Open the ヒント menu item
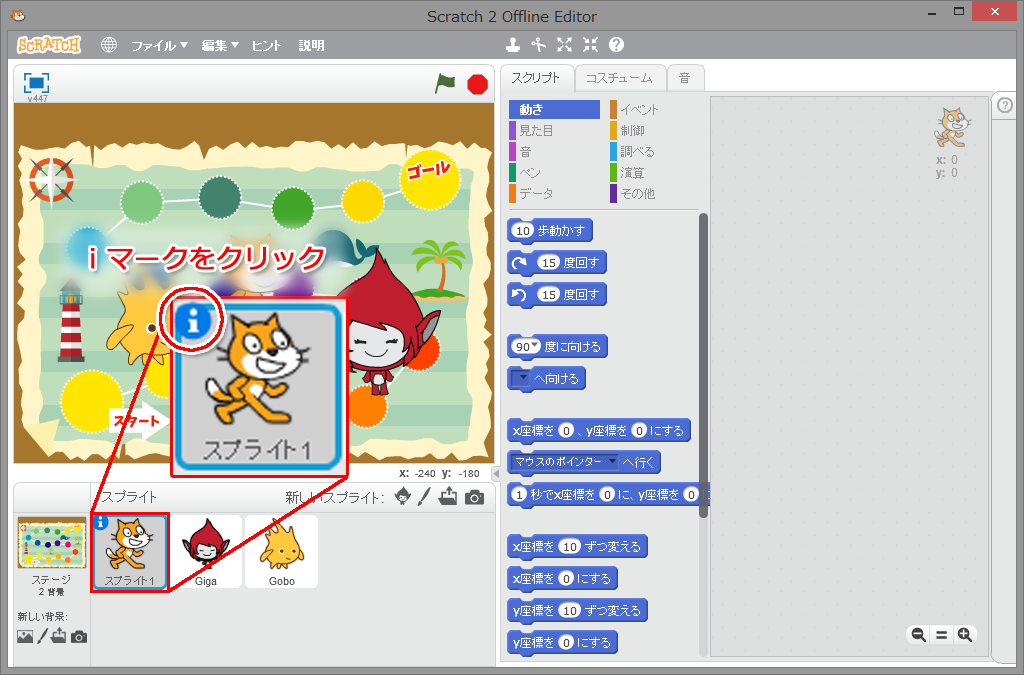The width and height of the screenshot is (1024, 675). [x=266, y=45]
